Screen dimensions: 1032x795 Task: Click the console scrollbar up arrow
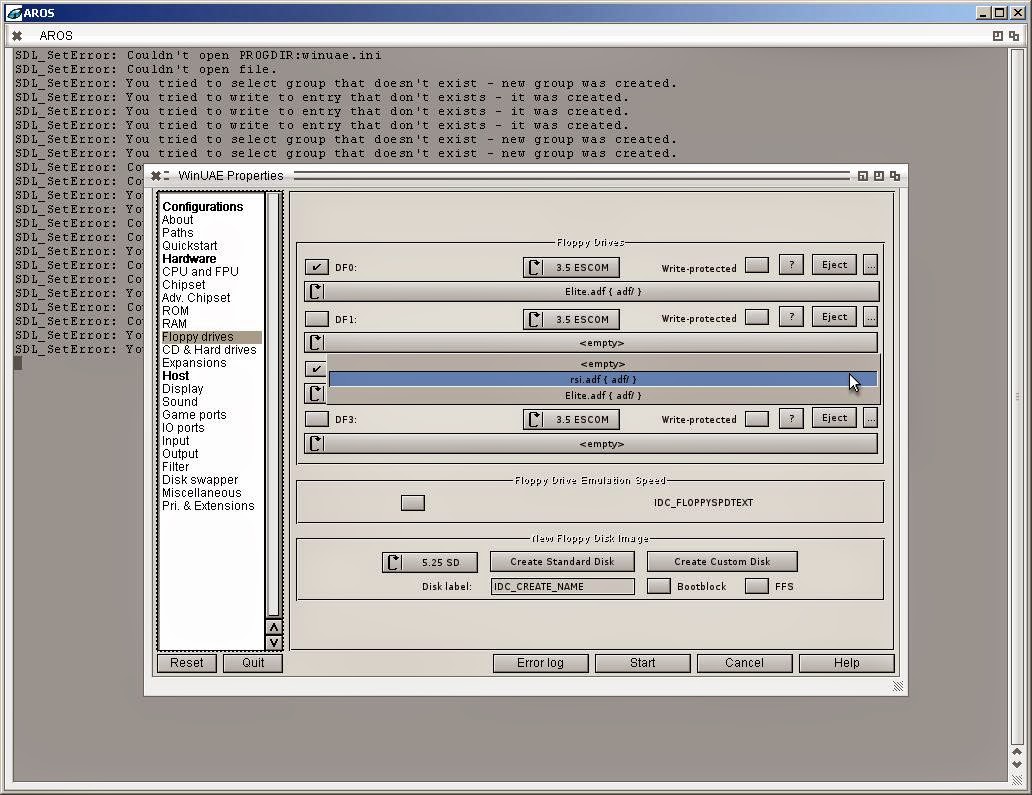tap(1018, 752)
